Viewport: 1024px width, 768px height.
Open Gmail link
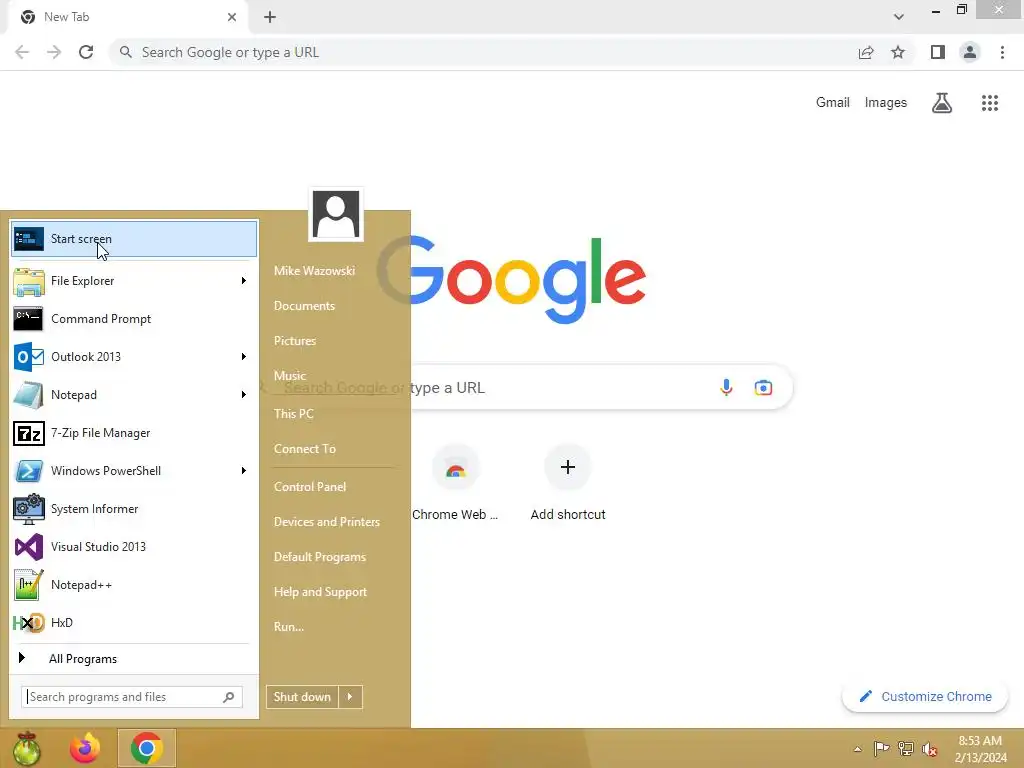coord(833,103)
